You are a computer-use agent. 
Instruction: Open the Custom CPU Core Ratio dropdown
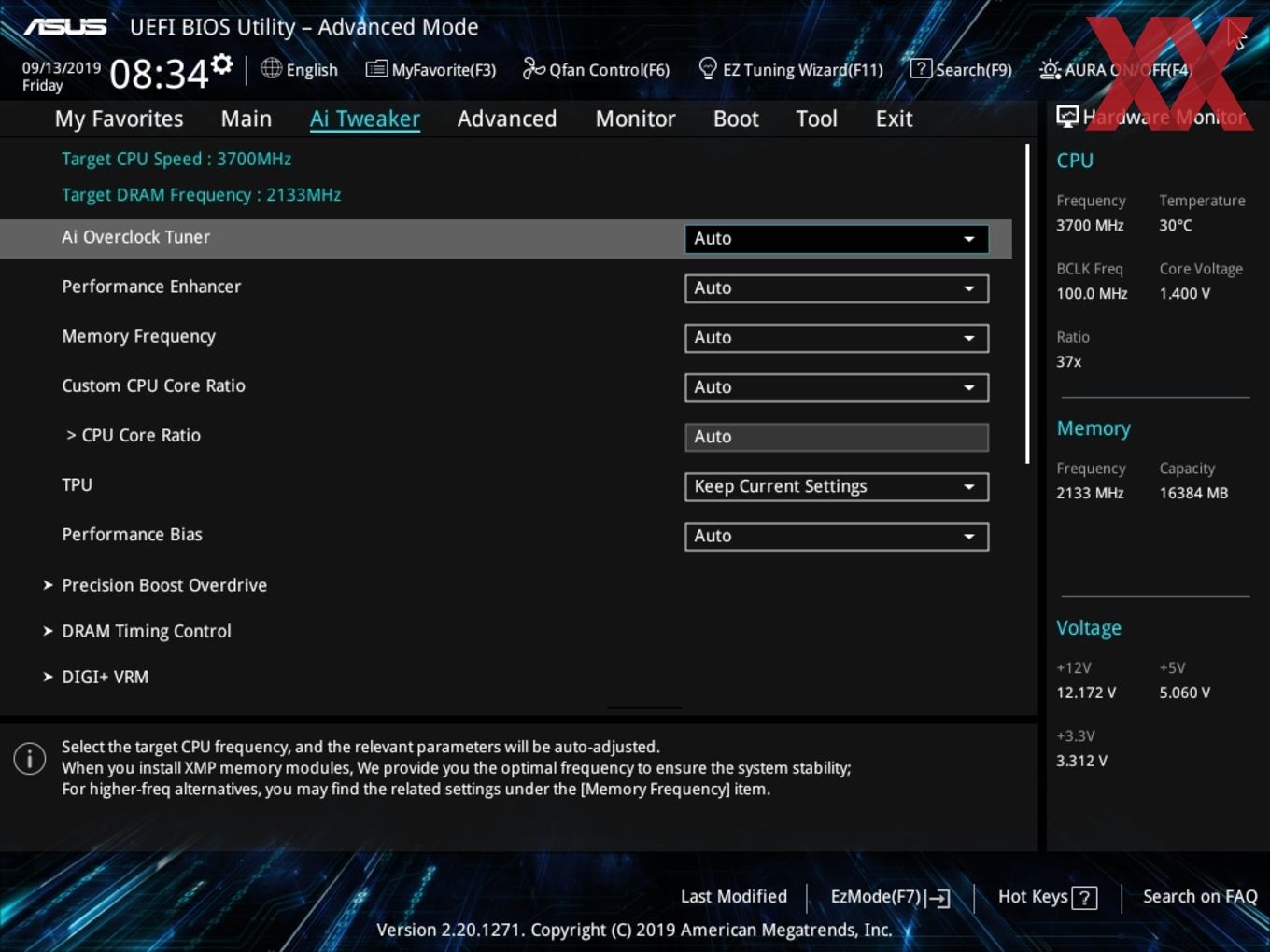pyautogui.click(x=837, y=387)
